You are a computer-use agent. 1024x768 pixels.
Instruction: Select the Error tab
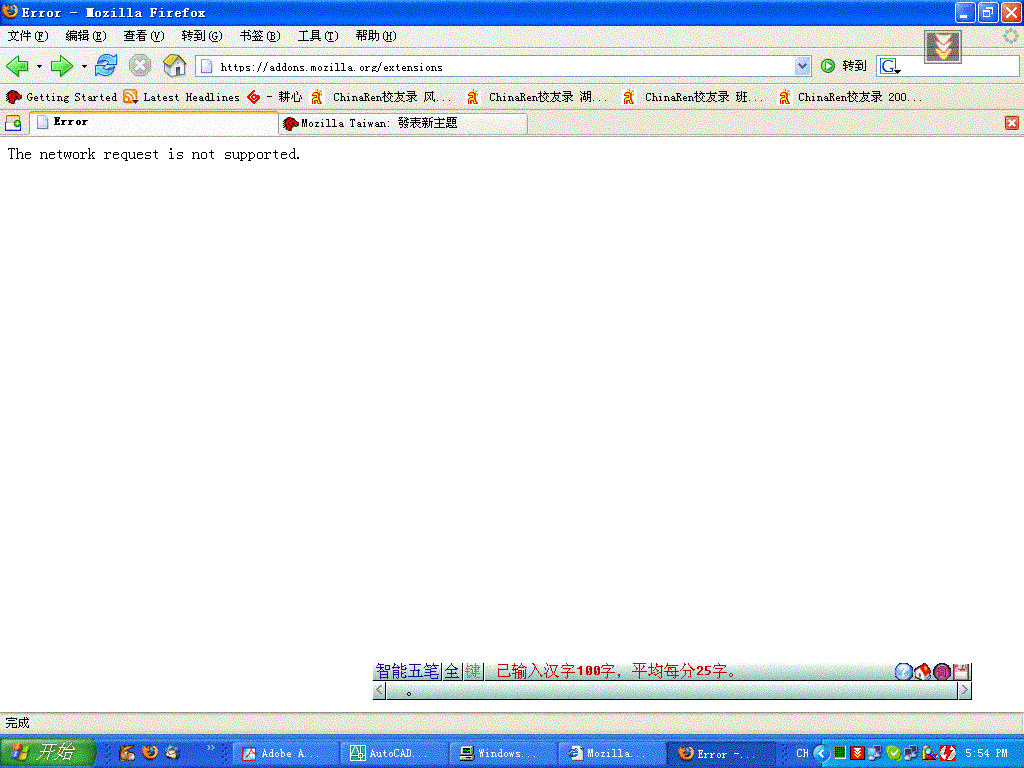pos(154,123)
